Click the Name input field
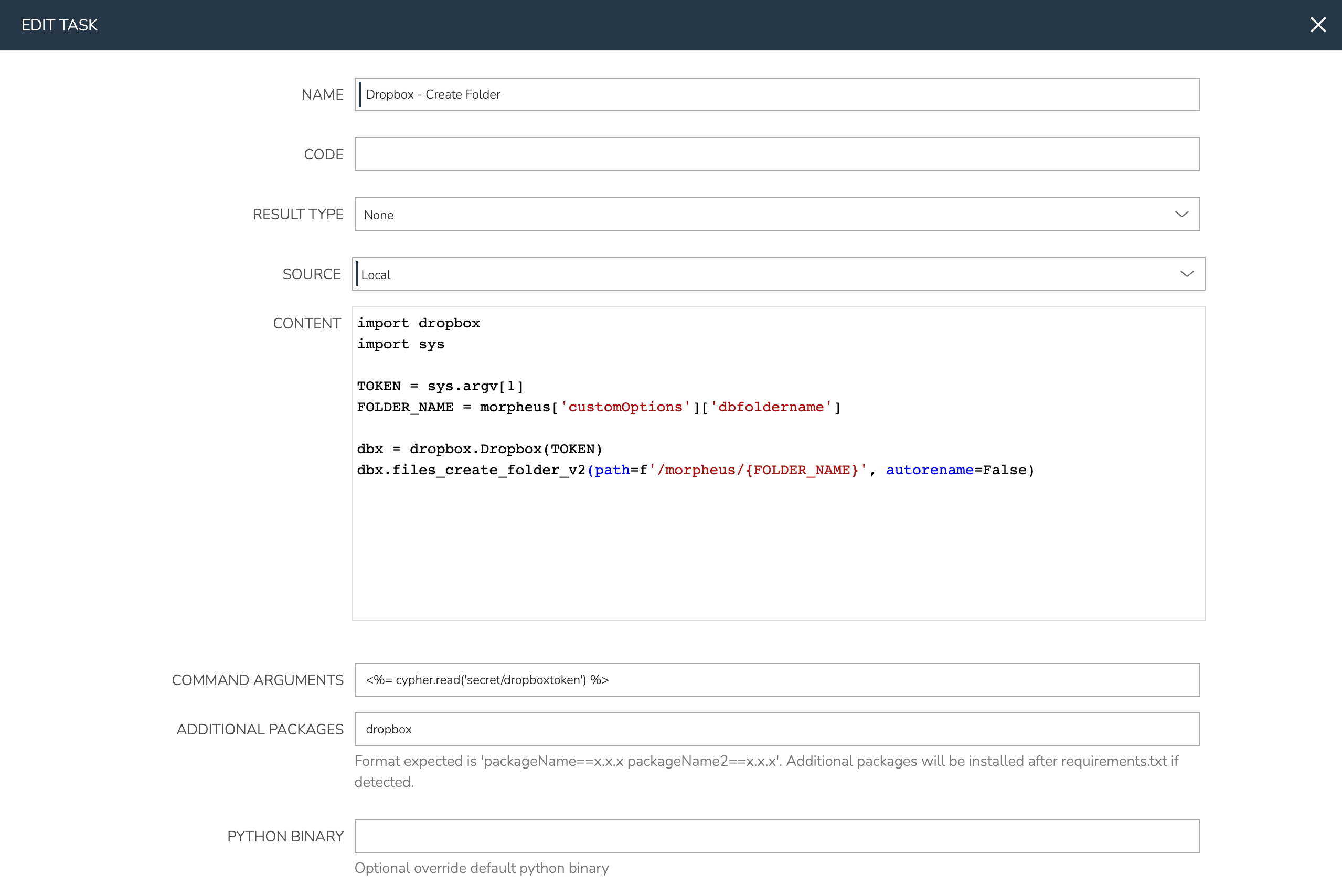 pos(777,95)
